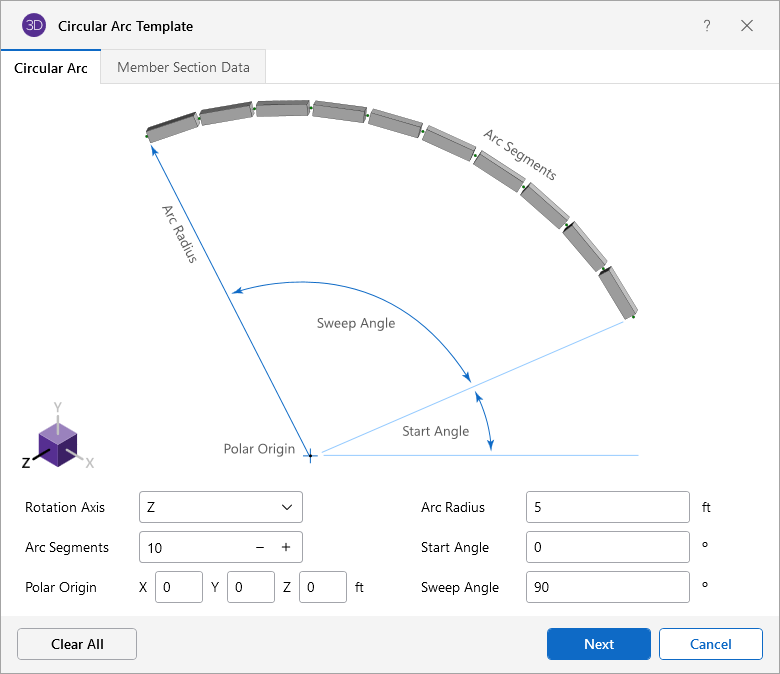Screen dimensions: 780x674
Task: Click the Polar Origin crosshair marker in diagram
Action: pos(310,455)
